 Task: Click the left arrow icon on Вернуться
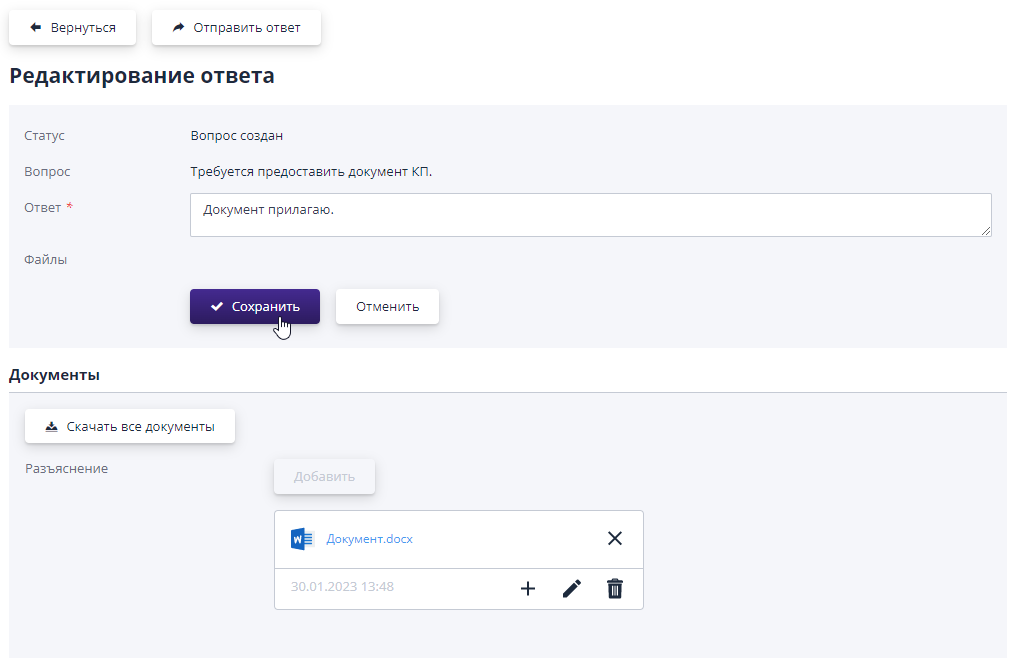pyautogui.click(x=36, y=28)
